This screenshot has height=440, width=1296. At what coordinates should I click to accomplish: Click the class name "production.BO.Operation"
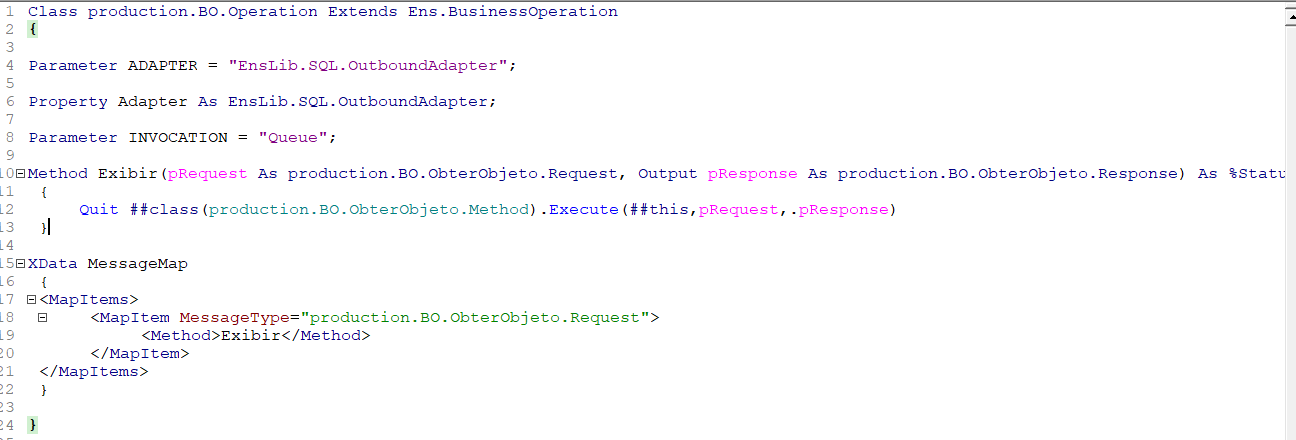point(203,12)
